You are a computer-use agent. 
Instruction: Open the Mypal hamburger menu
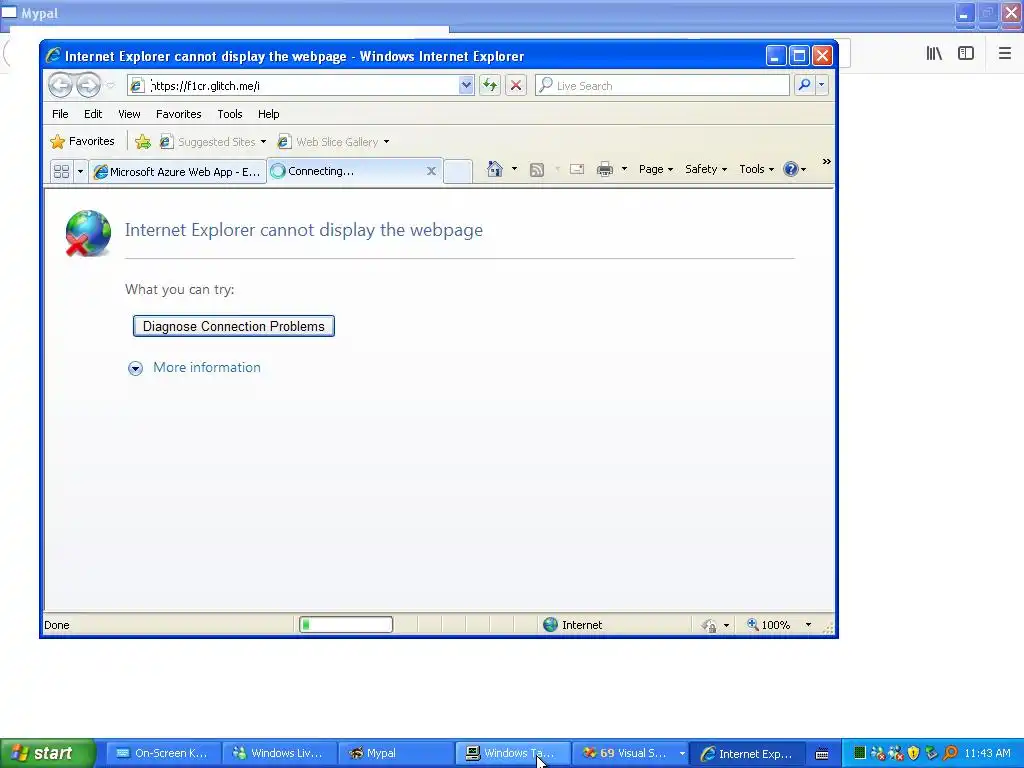1004,54
